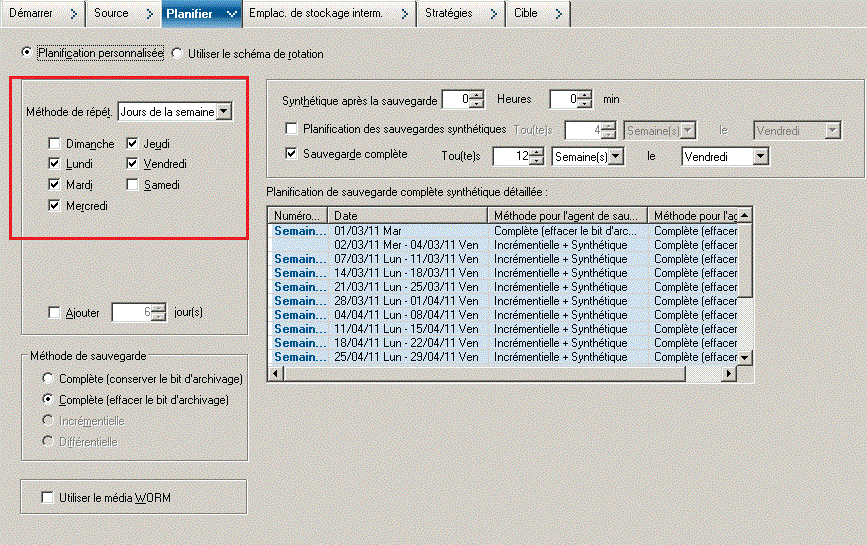Increase the Heures spinner value
Viewport: 867px width, 545px height.
(x=477, y=95)
